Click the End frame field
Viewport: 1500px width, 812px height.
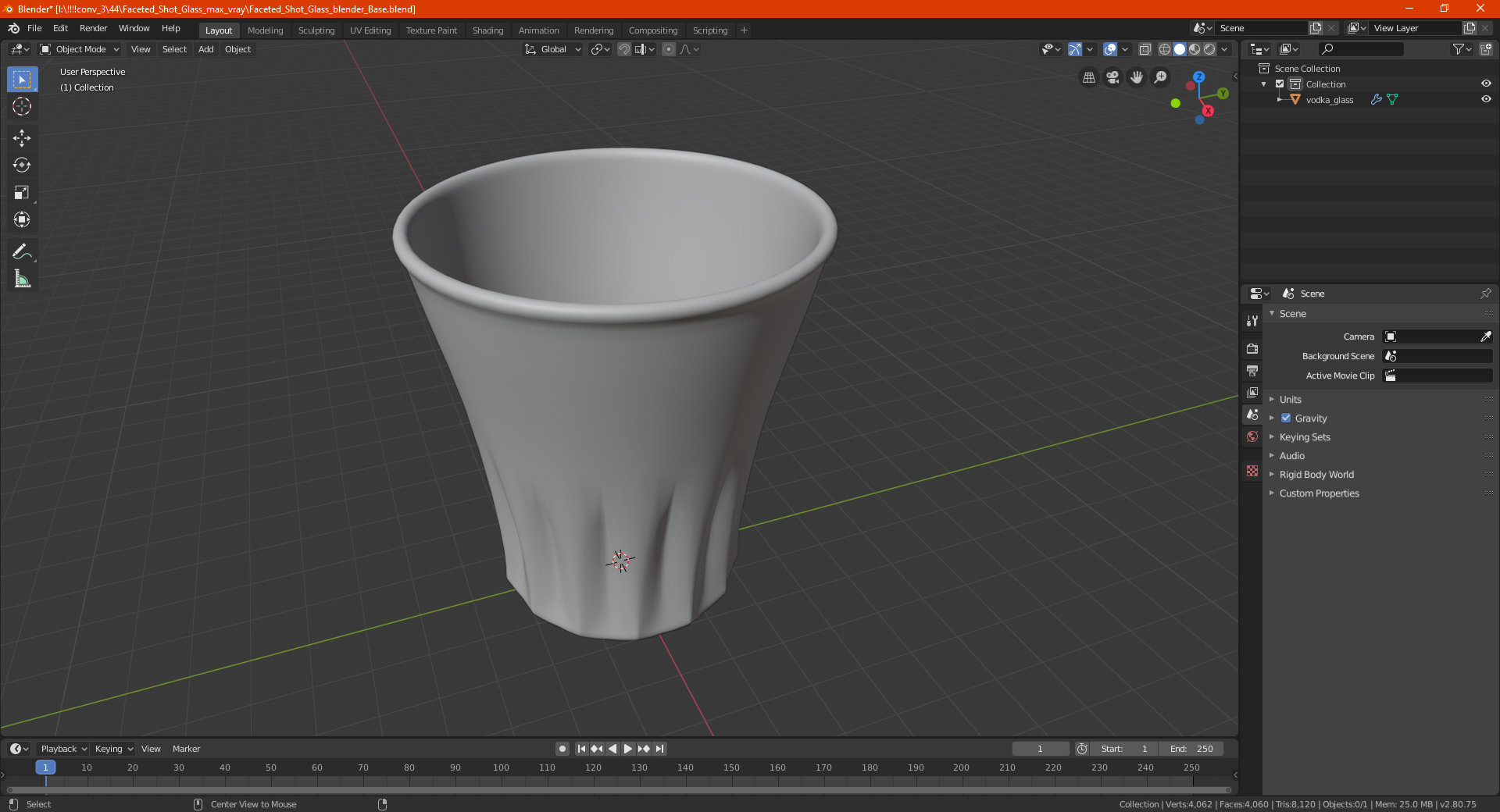(1191, 749)
